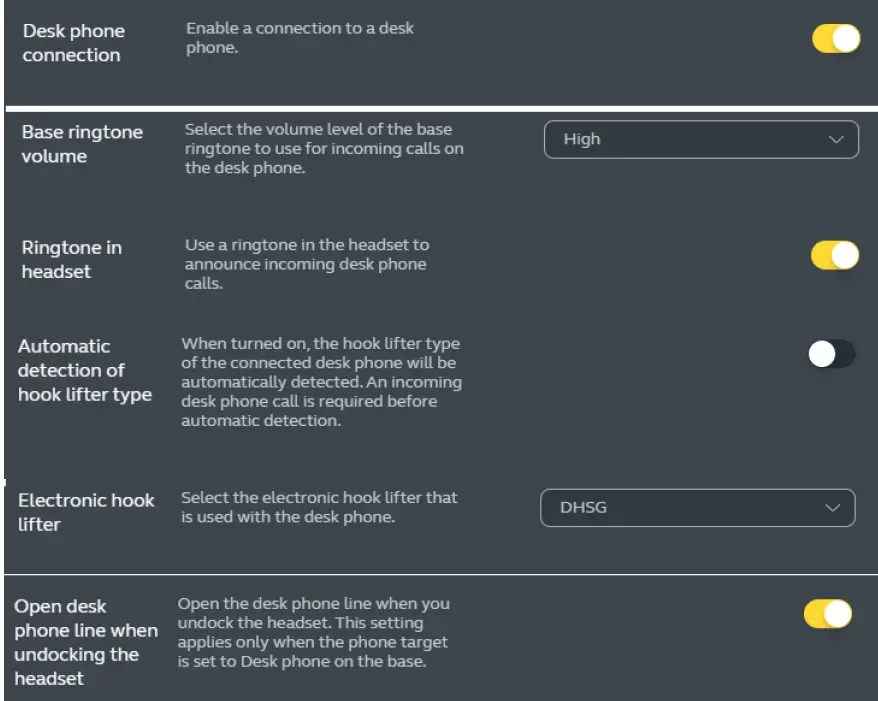The height and width of the screenshot is (701, 878).
Task: Click the description about base ringtone volume level
Action: pos(323,149)
